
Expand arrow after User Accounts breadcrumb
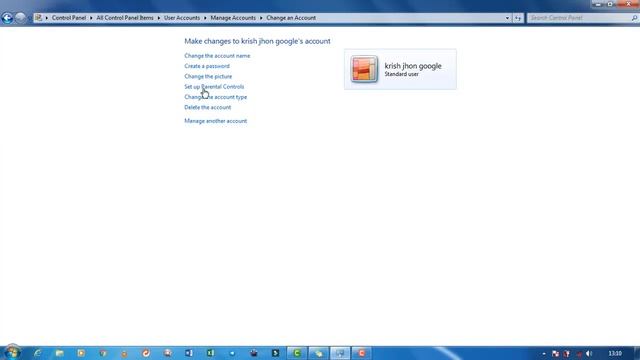(x=205, y=18)
